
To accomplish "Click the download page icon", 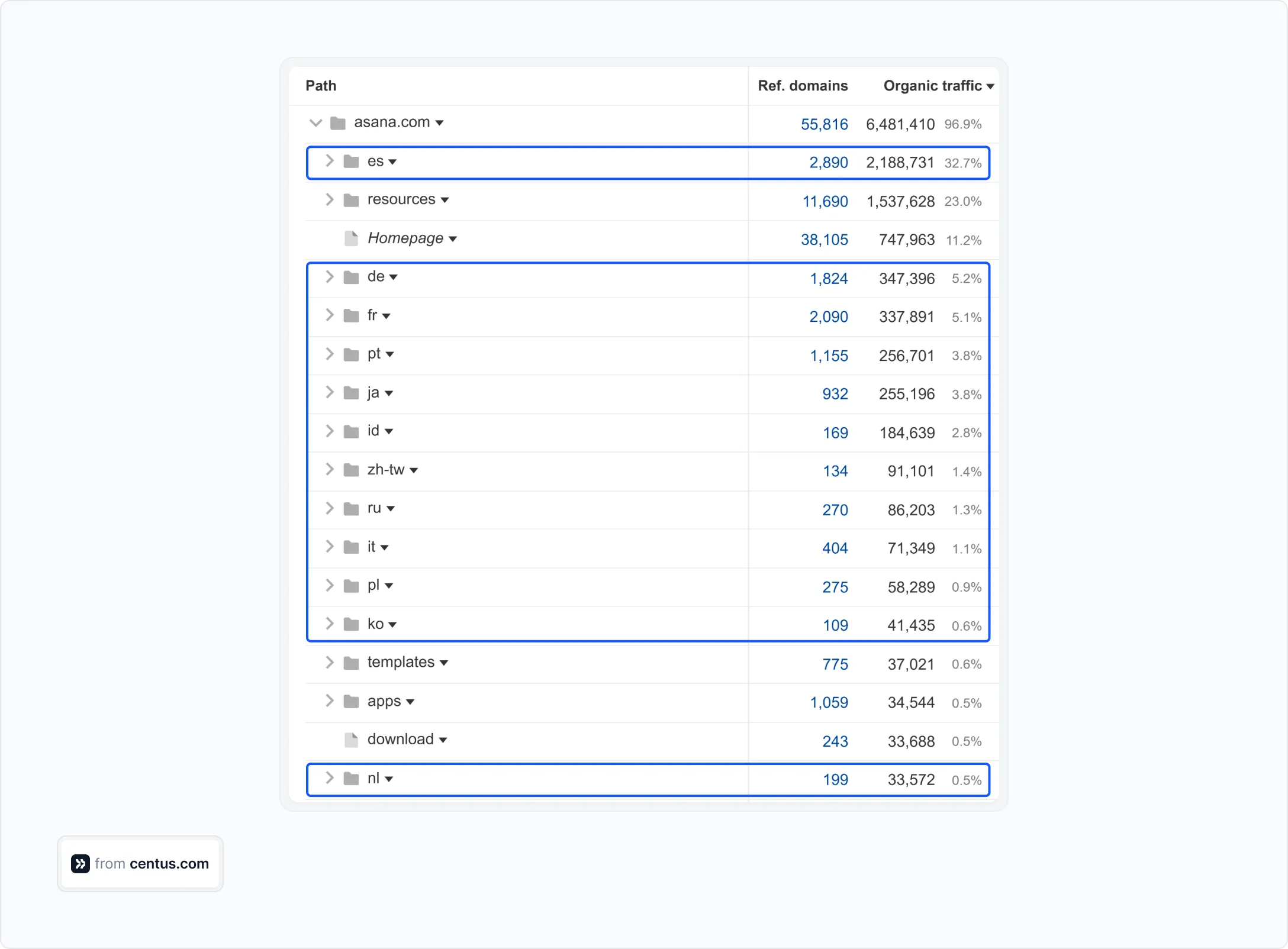I will (352, 740).
